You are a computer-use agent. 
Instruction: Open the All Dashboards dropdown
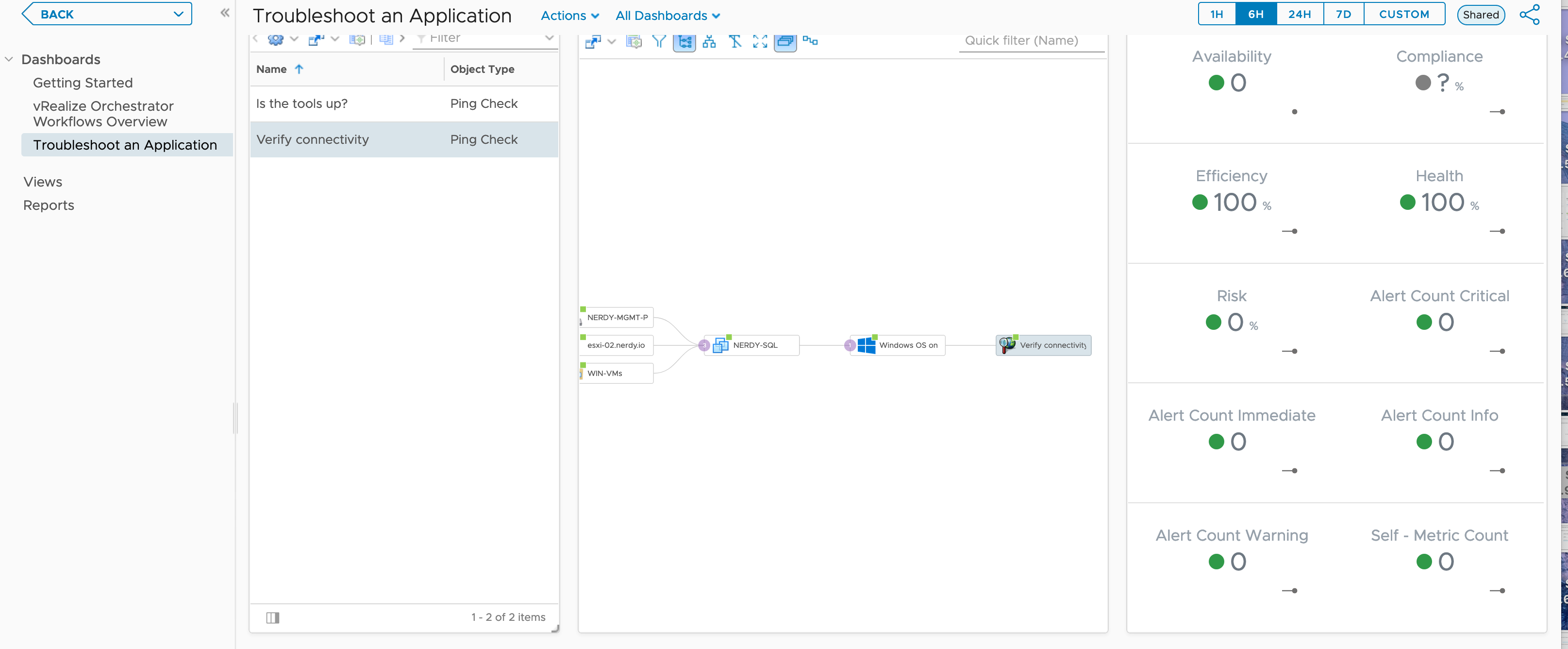(x=668, y=16)
